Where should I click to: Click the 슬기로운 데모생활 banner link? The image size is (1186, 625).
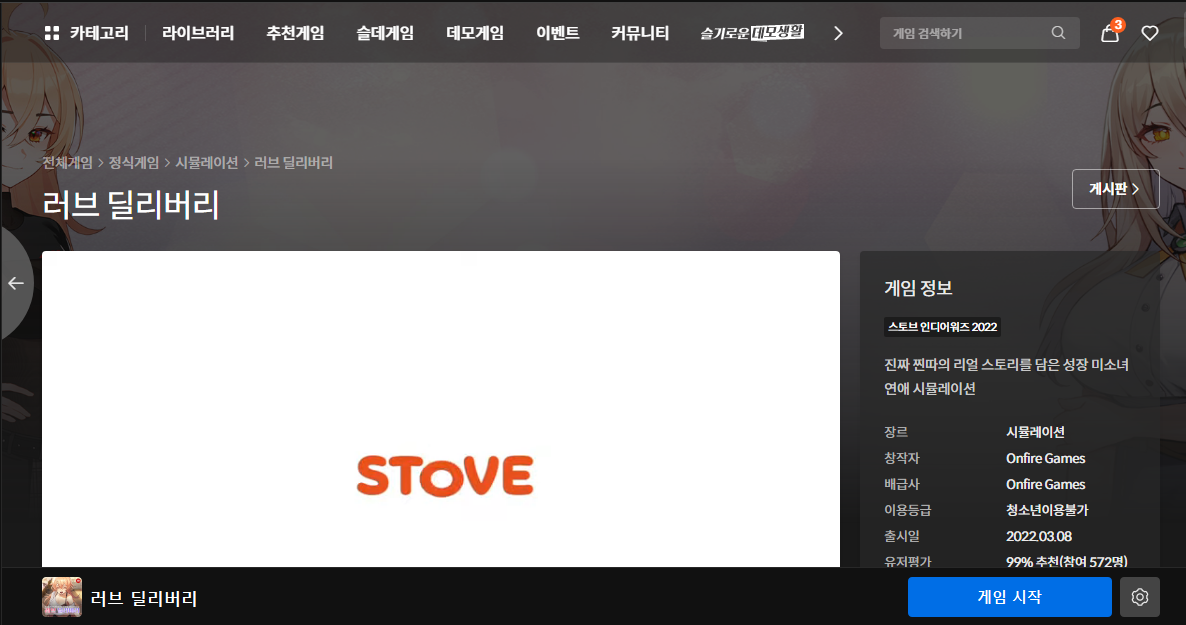pyautogui.click(x=752, y=33)
